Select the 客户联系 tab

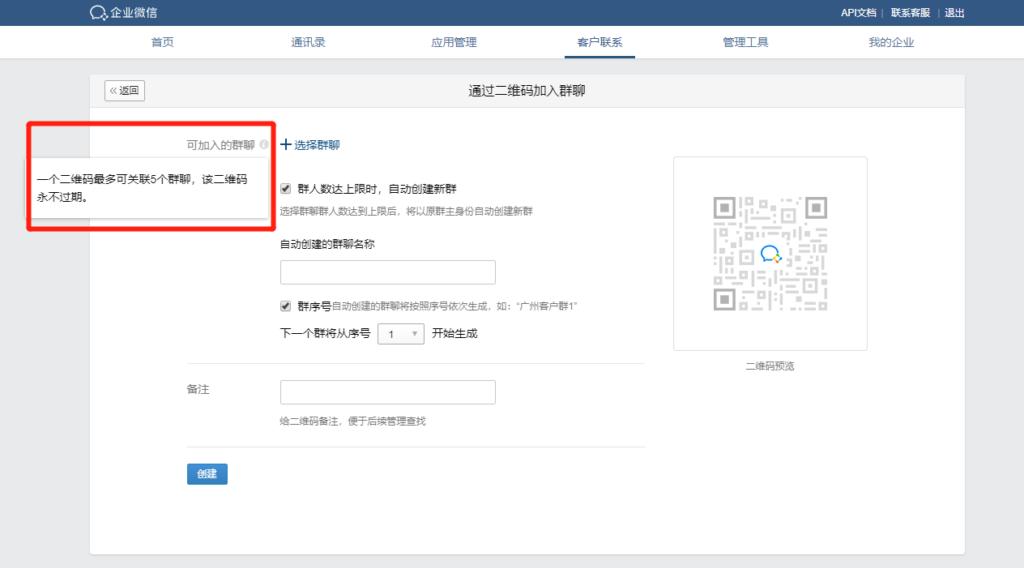(x=599, y=42)
